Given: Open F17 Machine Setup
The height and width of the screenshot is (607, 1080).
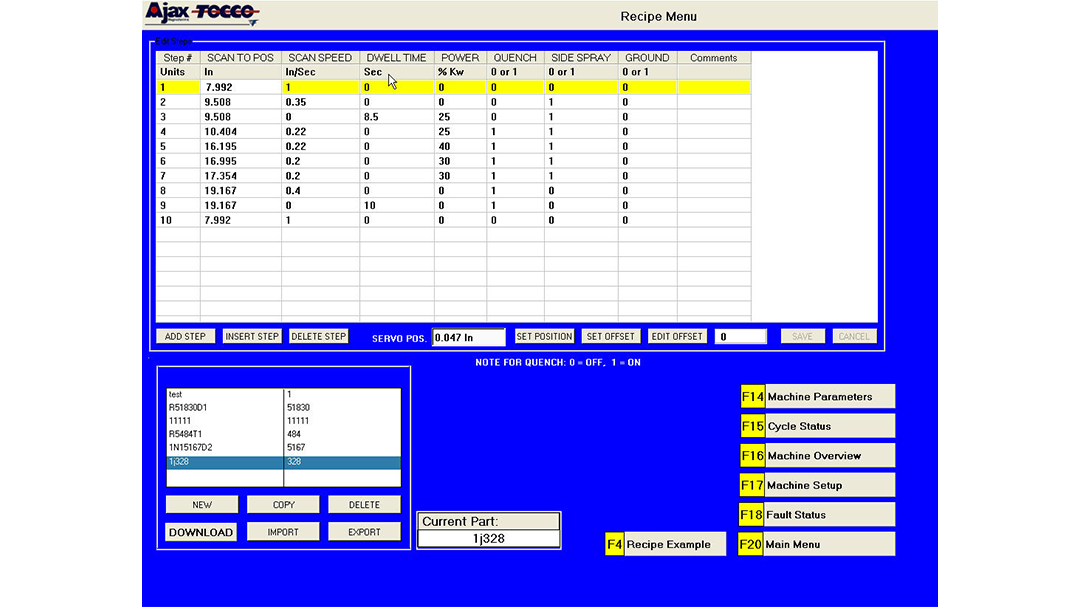Looking at the screenshot, I should (x=817, y=485).
